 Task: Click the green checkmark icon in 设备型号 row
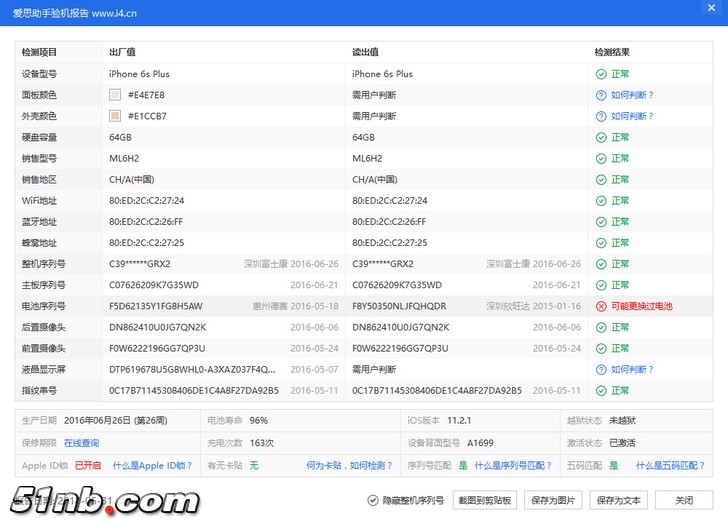pyautogui.click(x=601, y=74)
